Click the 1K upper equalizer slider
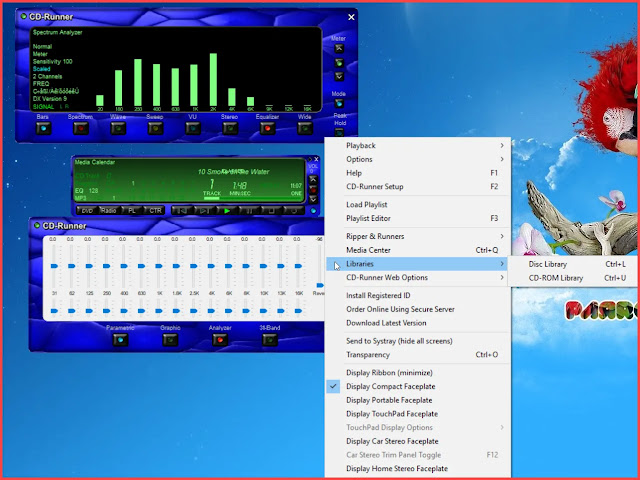640x480 pixels. pyautogui.click(x=159, y=266)
